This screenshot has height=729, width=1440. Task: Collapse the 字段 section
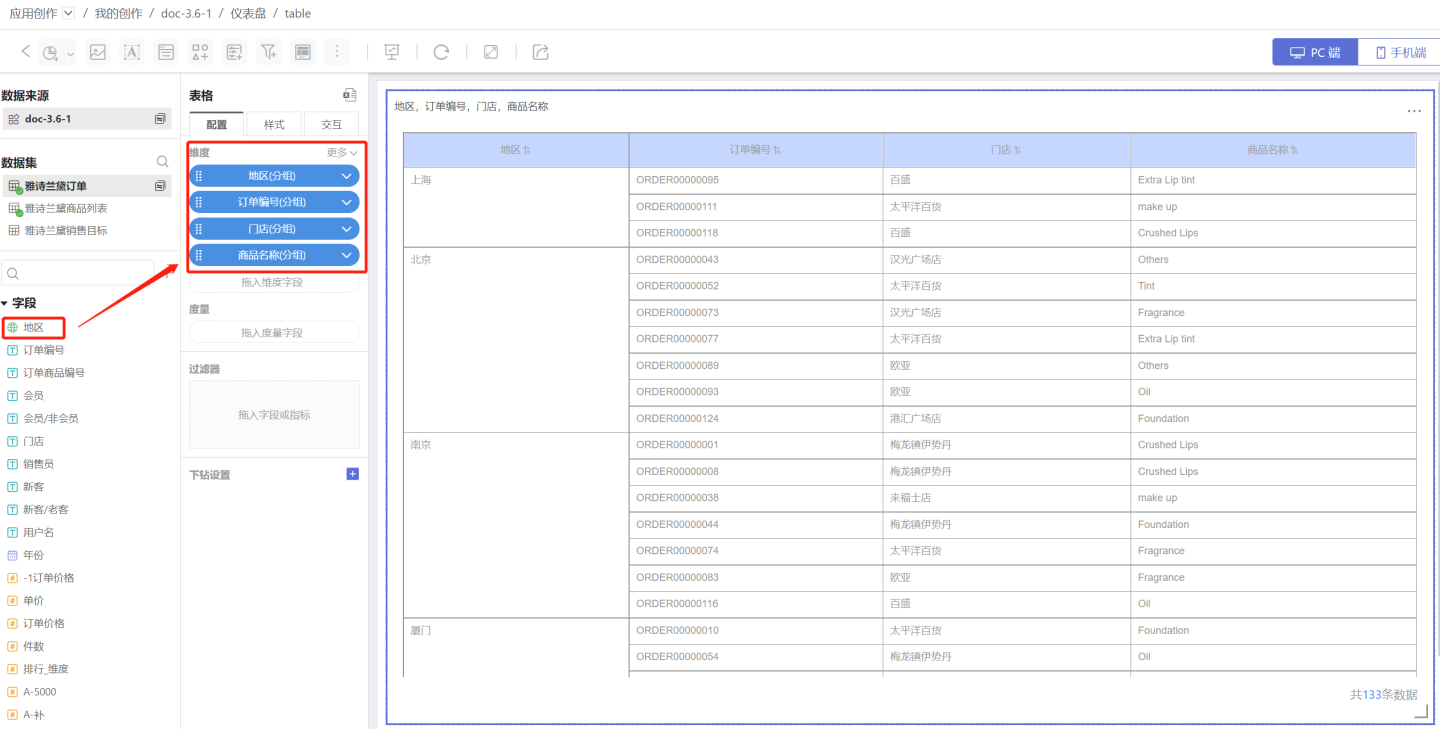coord(5,303)
